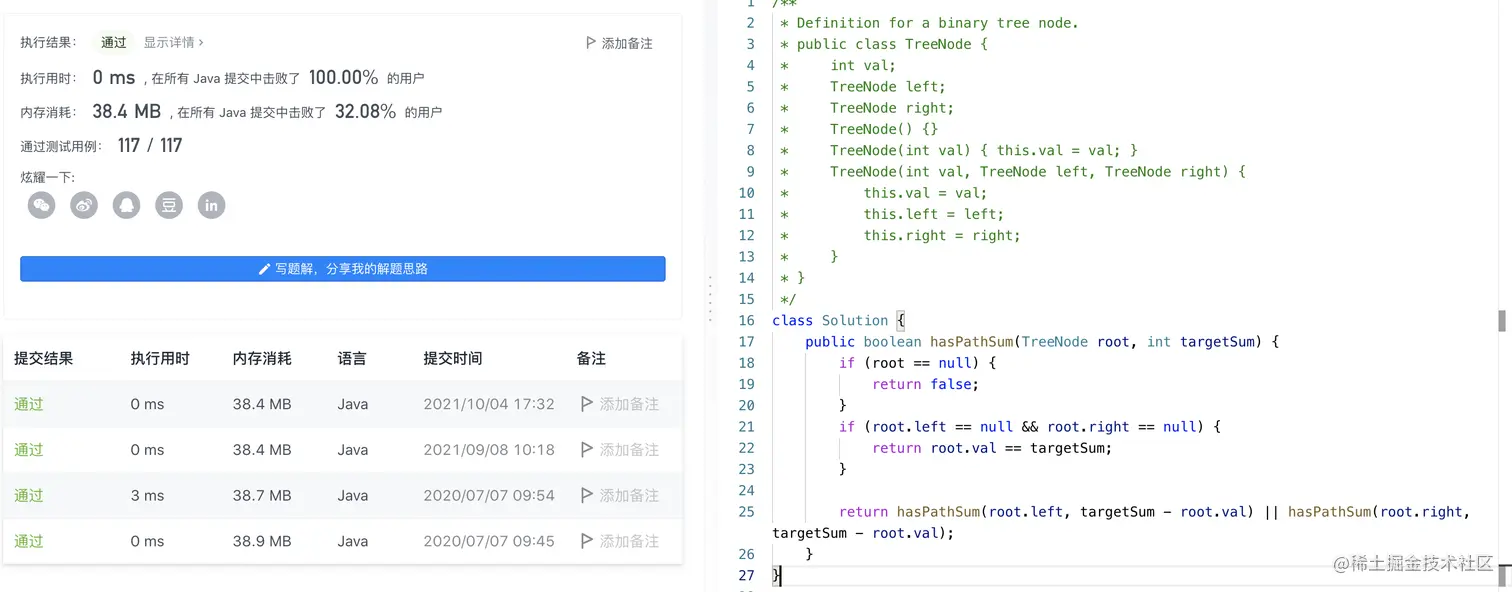Viewport: 1512px width, 592px height.
Task: Click 'return root.val == targetSum;' code line
Action: click(992, 448)
